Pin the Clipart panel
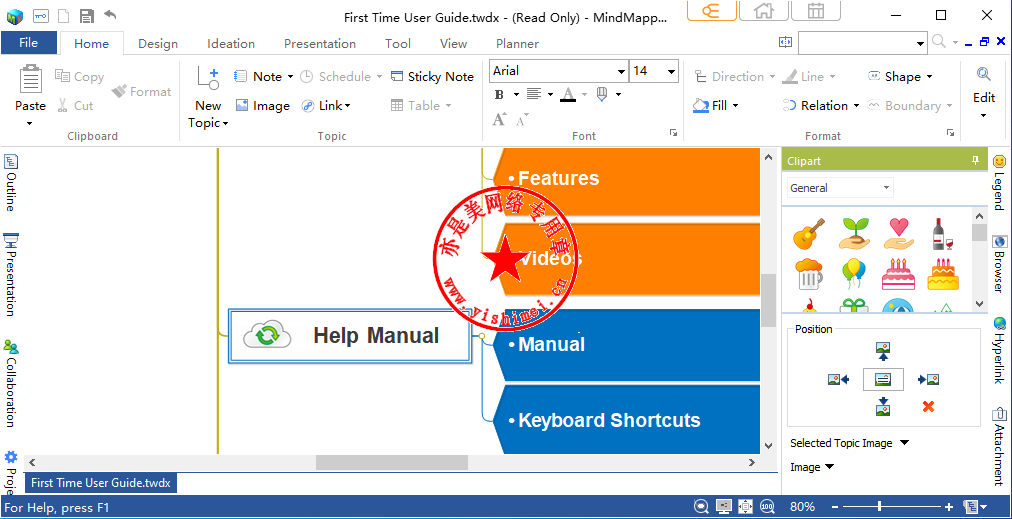Image resolution: width=1012 pixels, height=519 pixels. click(x=975, y=161)
